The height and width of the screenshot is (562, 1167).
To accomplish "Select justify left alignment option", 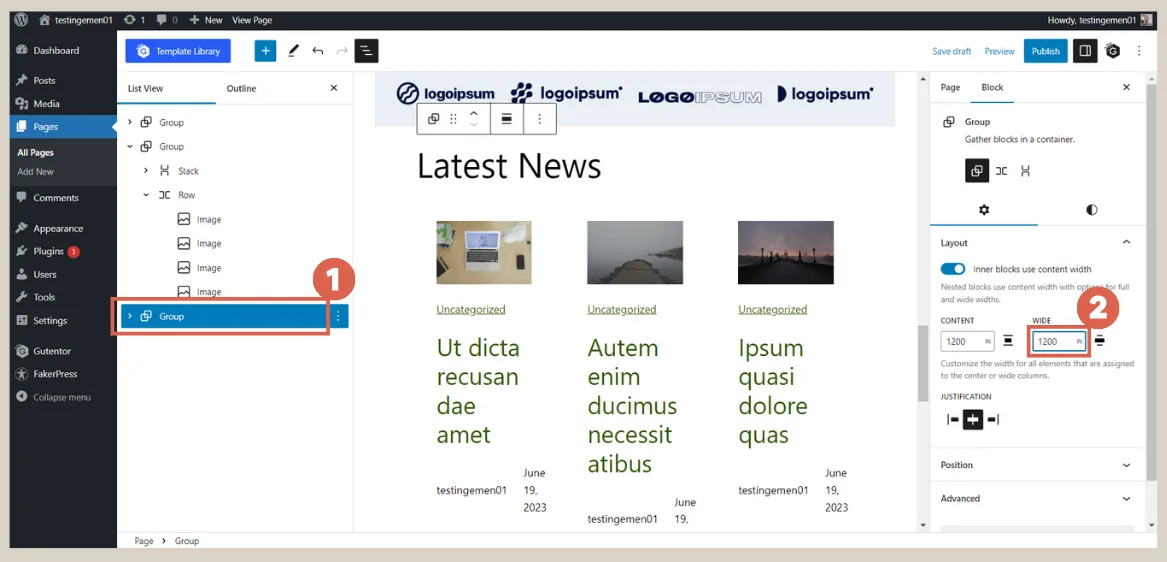I will (x=952, y=420).
